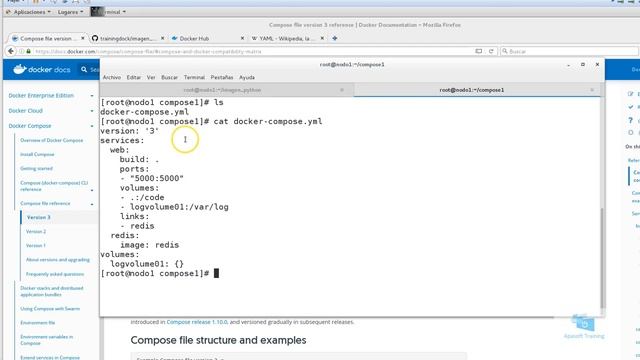
Task: Expand Compose (docker-compose) CLI reference item
Action: pyautogui.click(x=91, y=190)
